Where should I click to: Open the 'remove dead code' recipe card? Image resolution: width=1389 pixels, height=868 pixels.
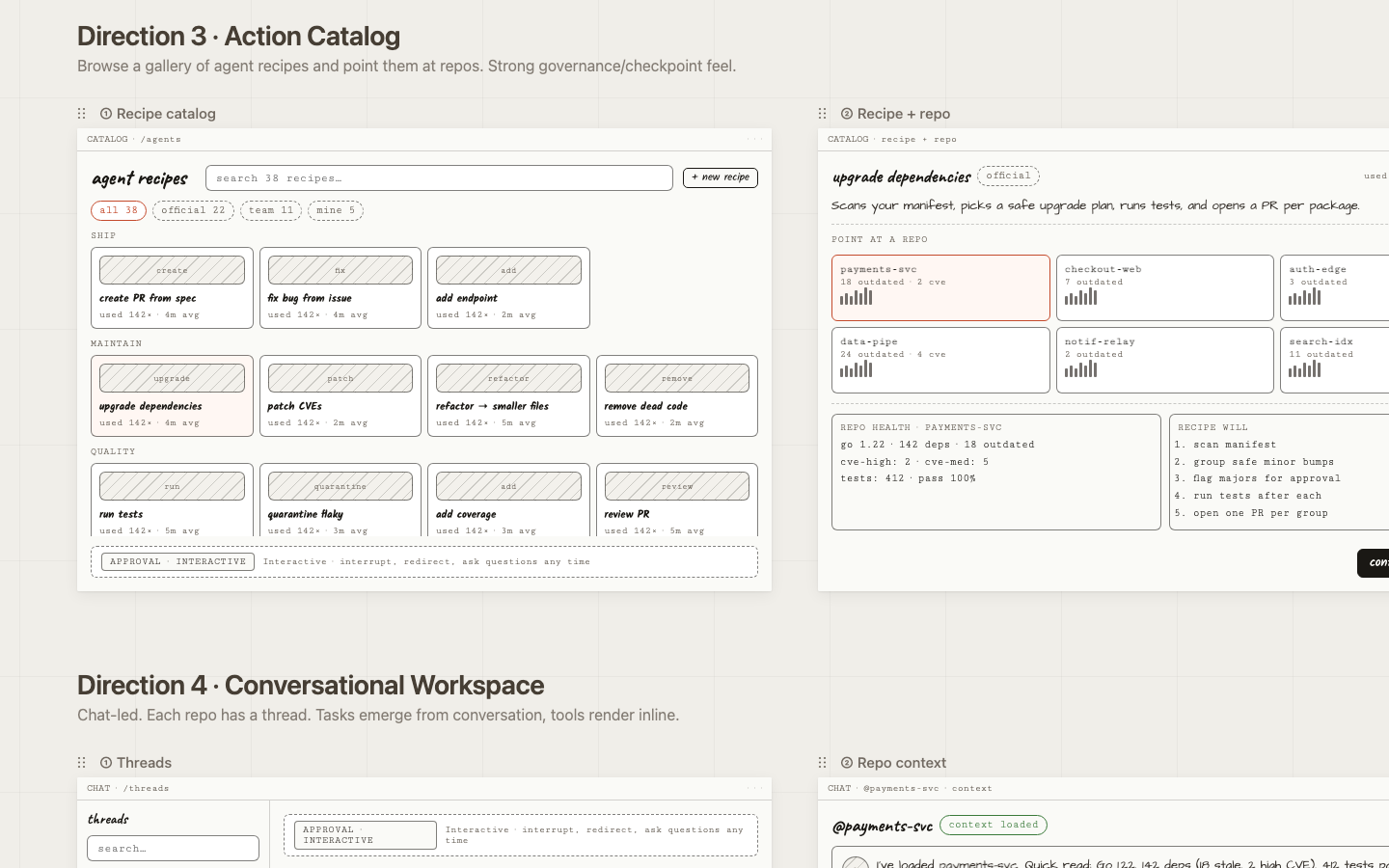pos(677,395)
